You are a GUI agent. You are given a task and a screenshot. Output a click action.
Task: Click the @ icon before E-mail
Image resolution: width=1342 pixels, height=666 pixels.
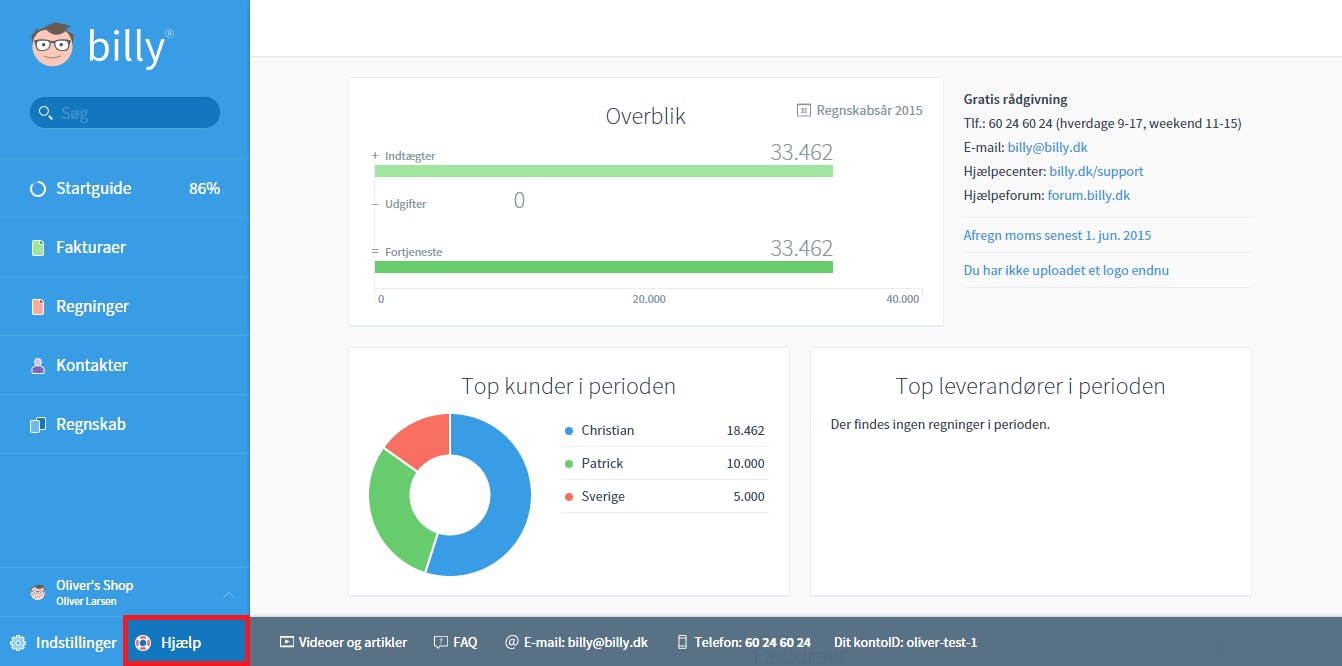tap(512, 642)
